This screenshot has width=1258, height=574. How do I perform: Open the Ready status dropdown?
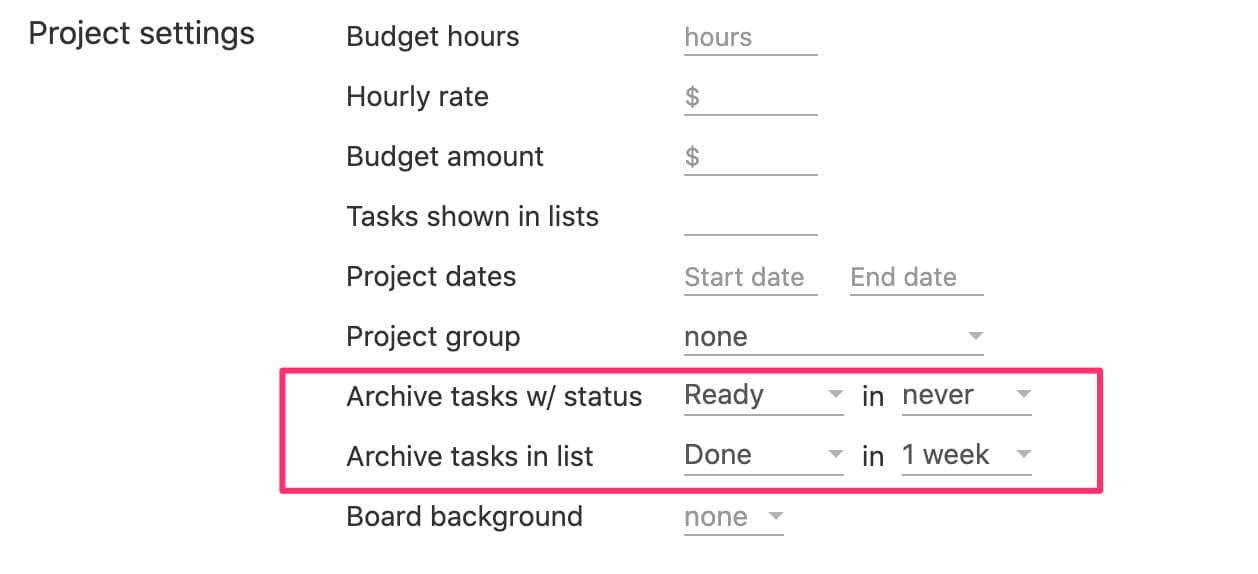point(764,396)
